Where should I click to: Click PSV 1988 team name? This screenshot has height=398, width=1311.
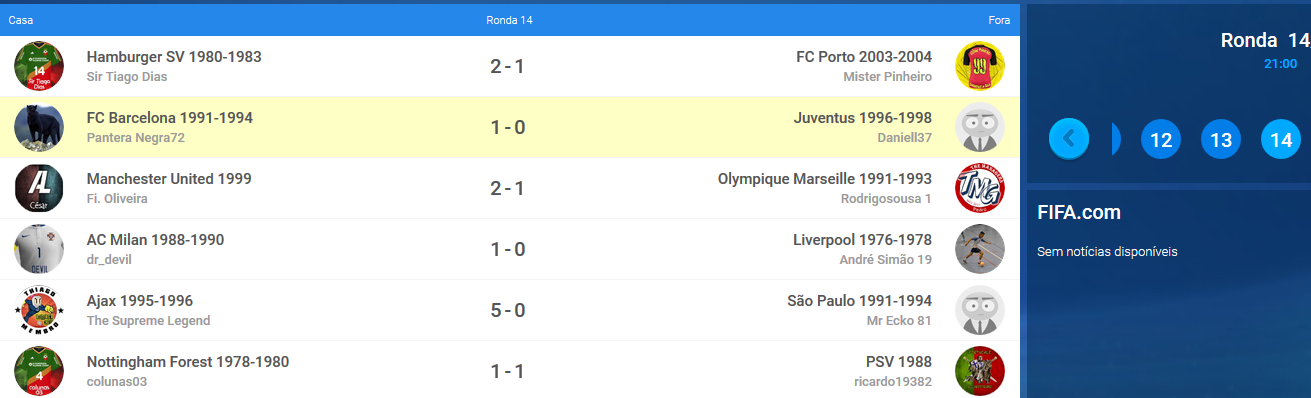point(898,362)
